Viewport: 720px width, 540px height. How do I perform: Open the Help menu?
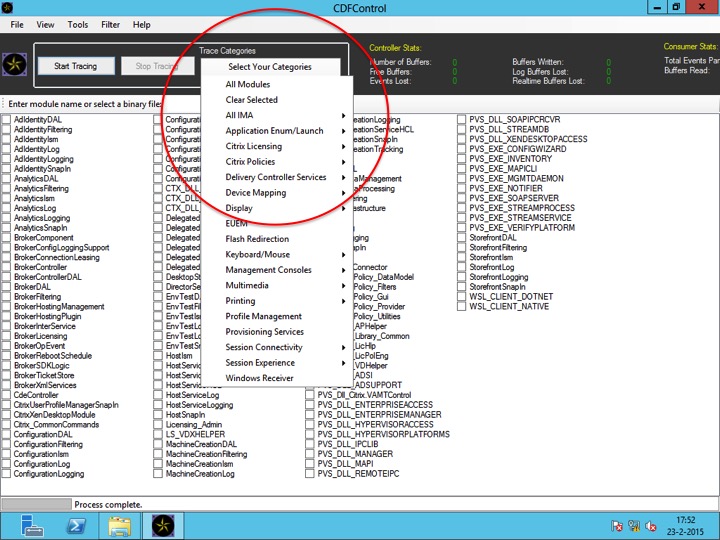pos(141,25)
